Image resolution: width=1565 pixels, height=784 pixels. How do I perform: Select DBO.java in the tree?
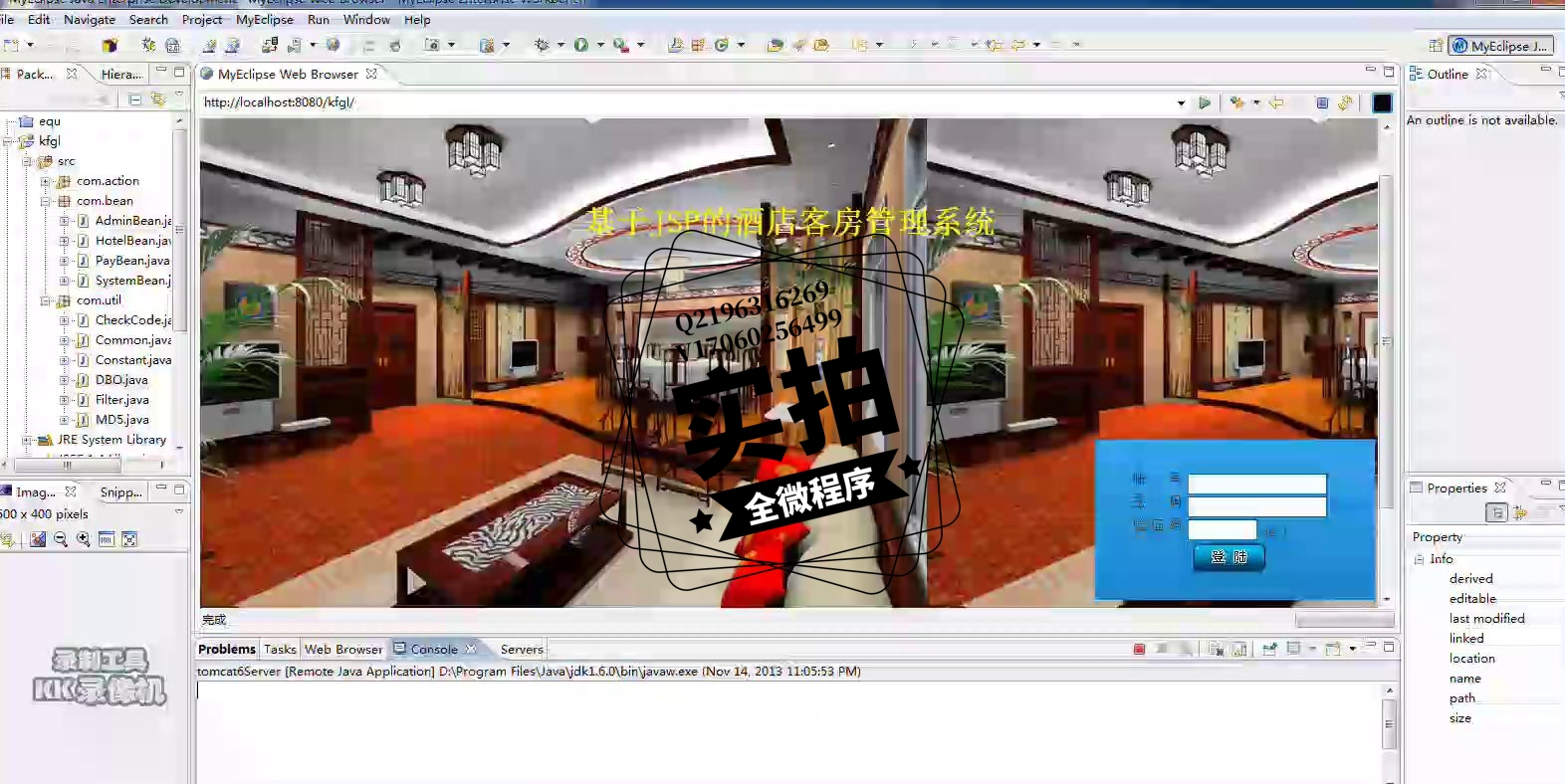click(120, 380)
